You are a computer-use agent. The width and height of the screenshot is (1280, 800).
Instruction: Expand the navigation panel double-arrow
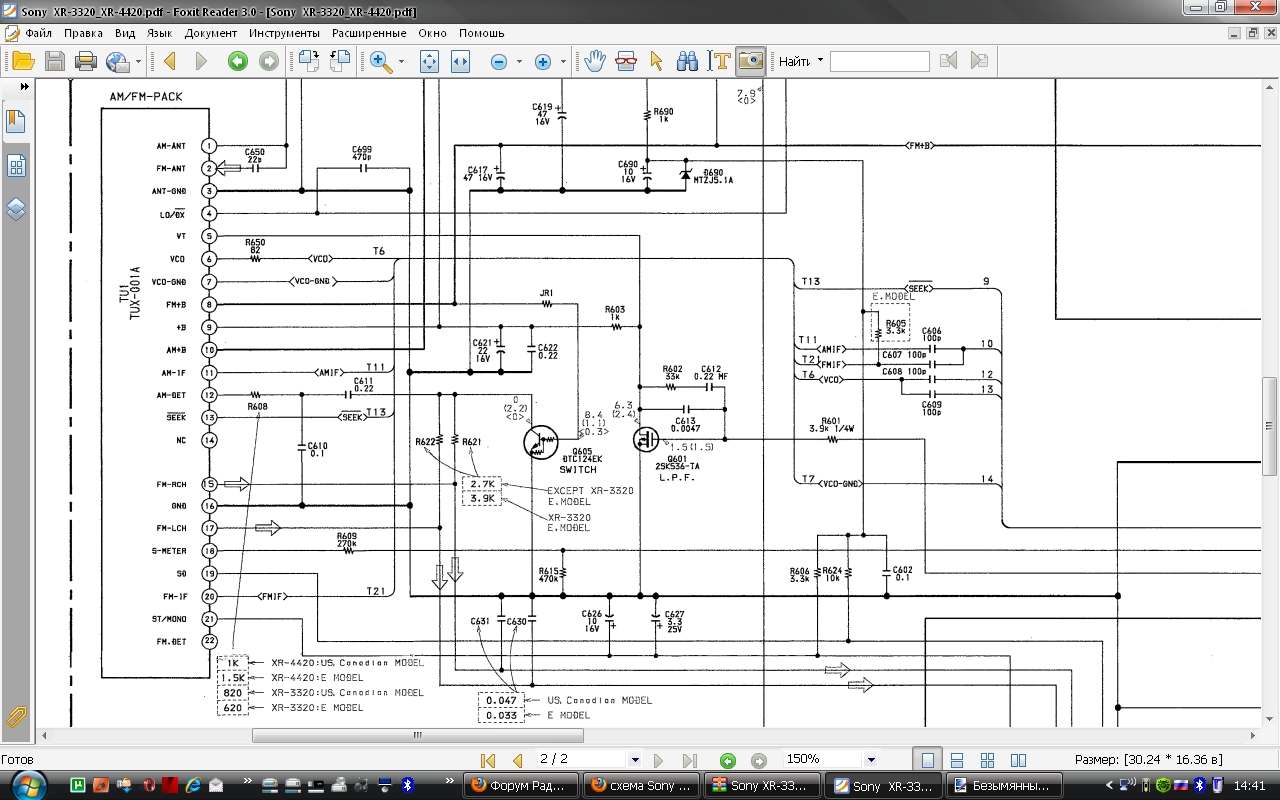click(x=24, y=87)
